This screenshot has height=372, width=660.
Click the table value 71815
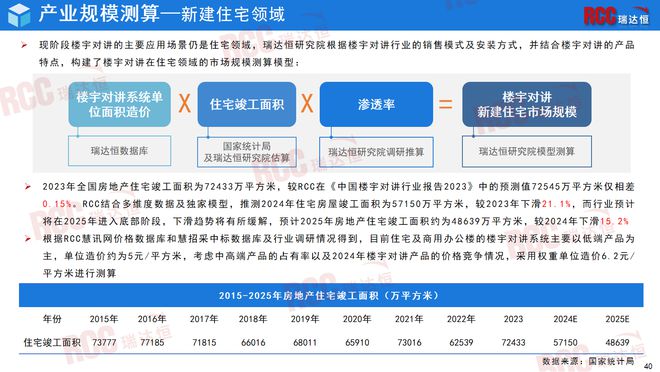click(204, 343)
